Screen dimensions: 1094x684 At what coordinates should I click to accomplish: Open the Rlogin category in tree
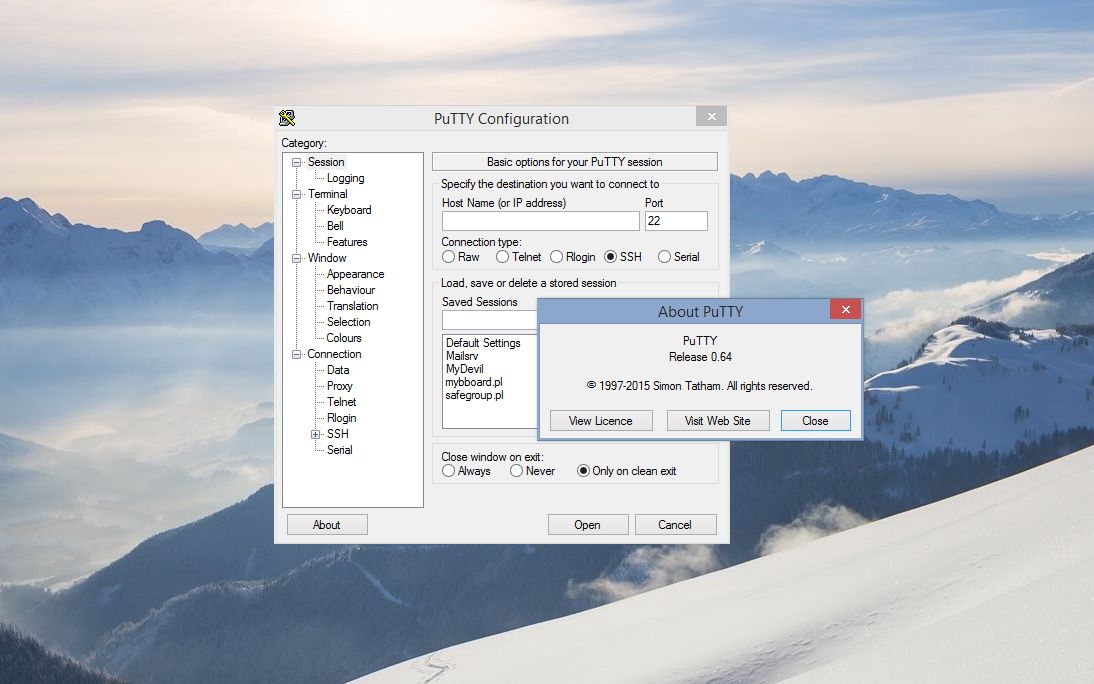tap(341, 419)
